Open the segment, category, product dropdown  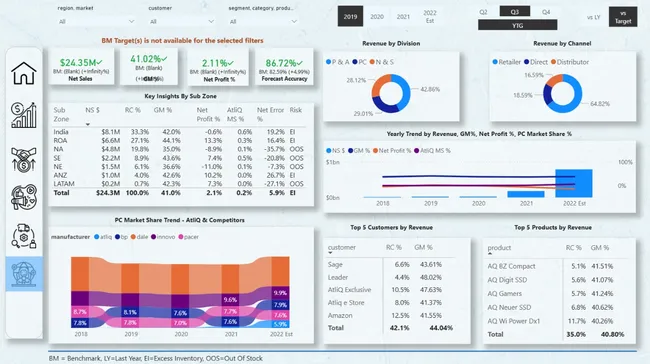click(x=263, y=21)
